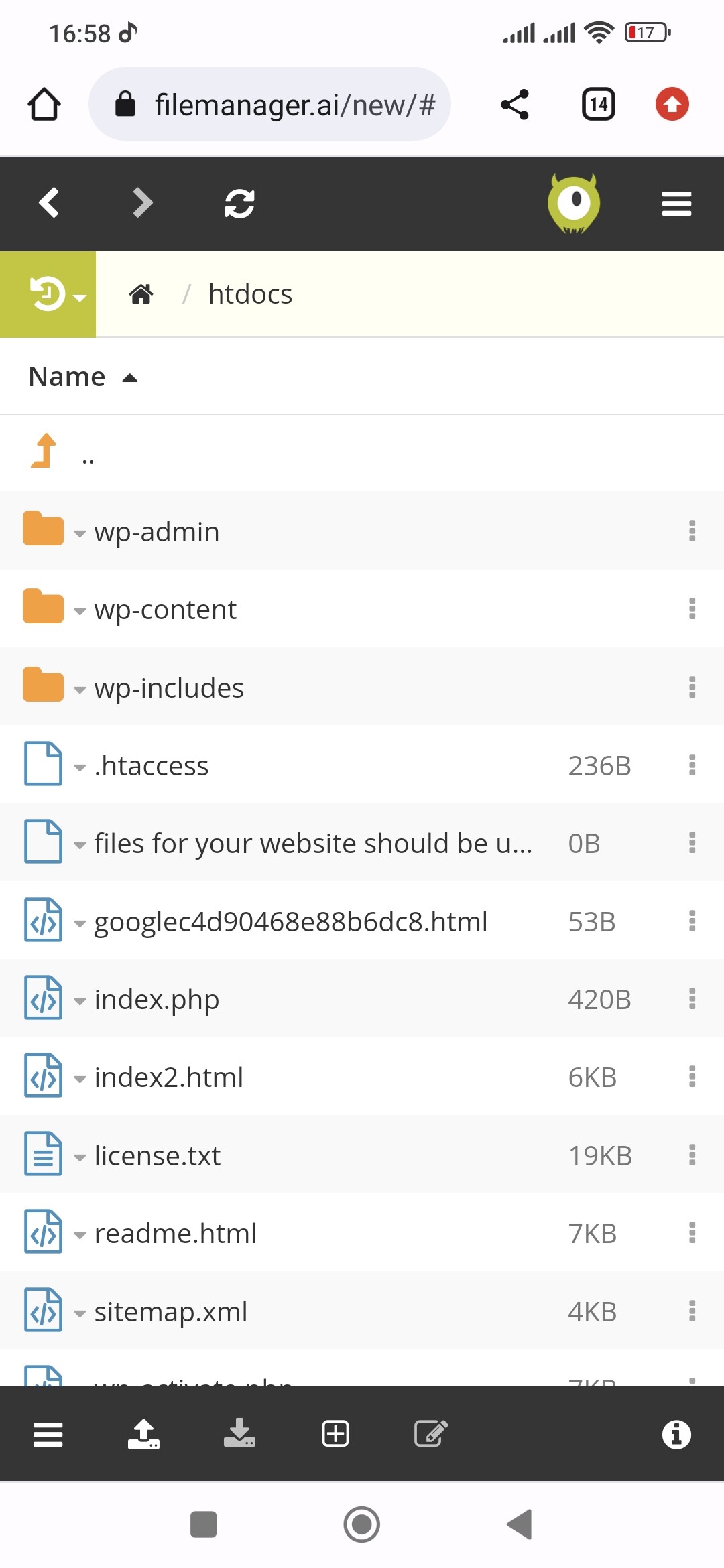Sort files by Name column header
This screenshot has width=724, height=1568.
(67, 377)
